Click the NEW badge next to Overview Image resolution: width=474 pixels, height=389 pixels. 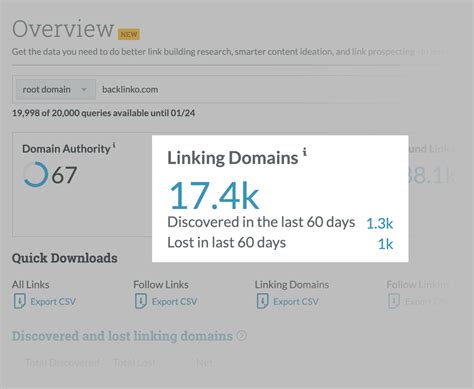coord(129,34)
